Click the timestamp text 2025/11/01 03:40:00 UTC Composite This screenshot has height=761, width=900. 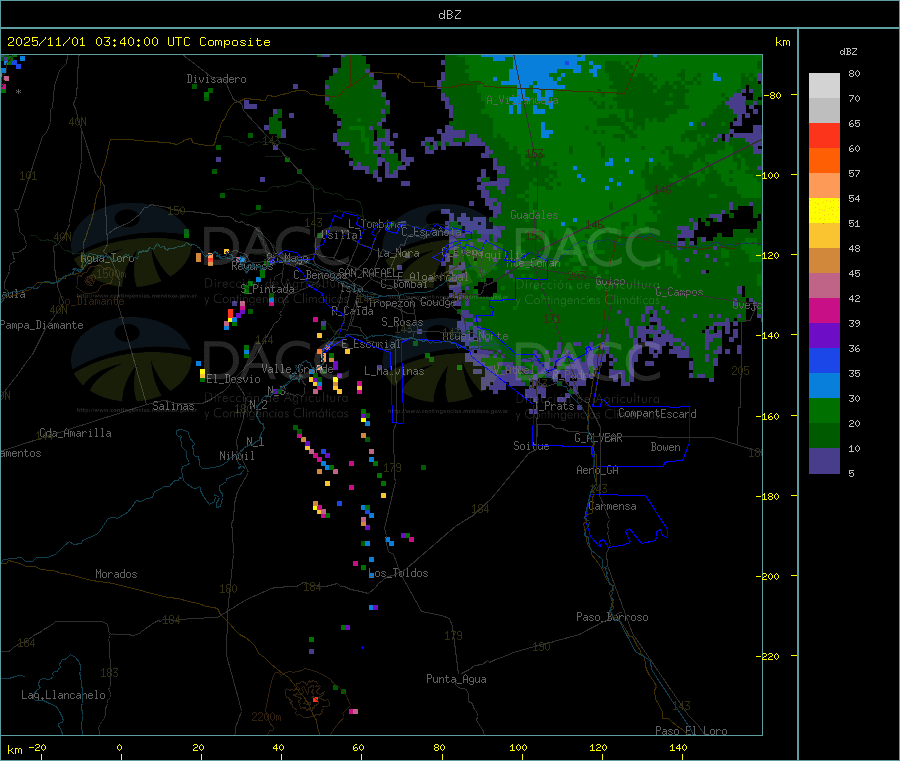138,42
